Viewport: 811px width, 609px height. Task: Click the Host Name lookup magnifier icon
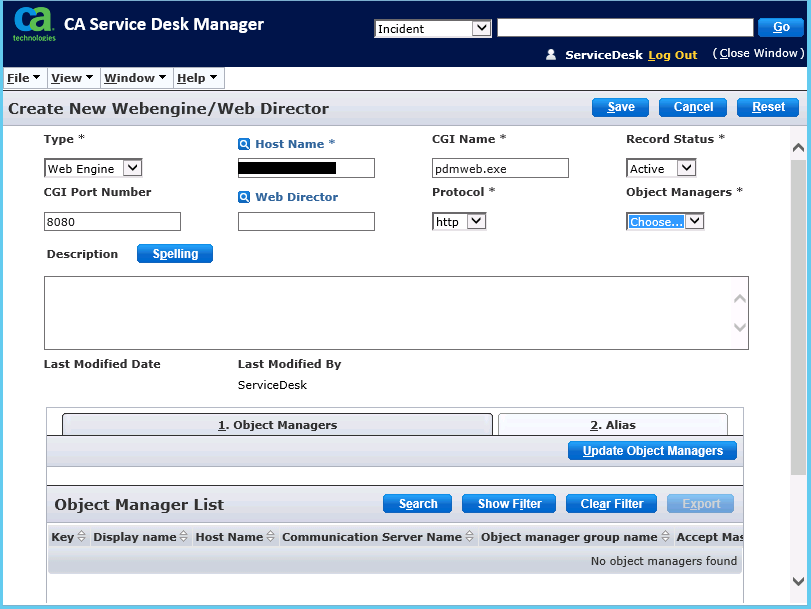point(244,144)
